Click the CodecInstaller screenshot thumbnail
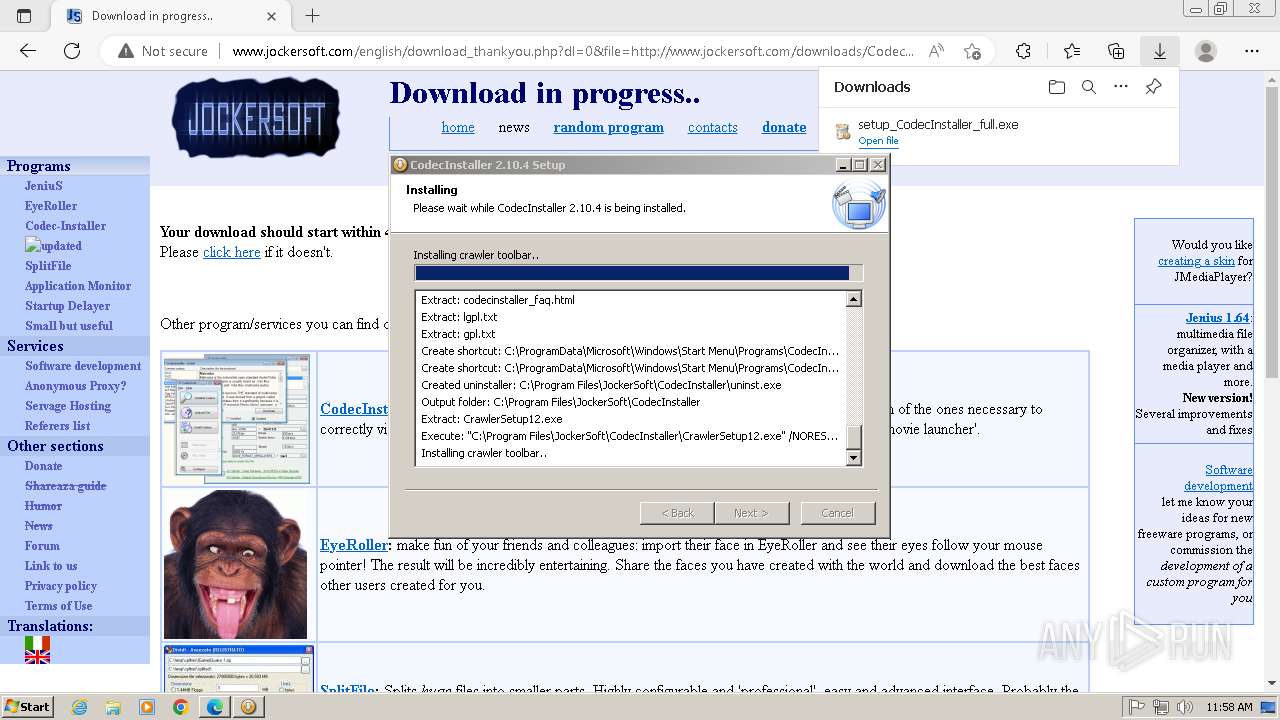This screenshot has width=1280, height=720. coord(237,418)
